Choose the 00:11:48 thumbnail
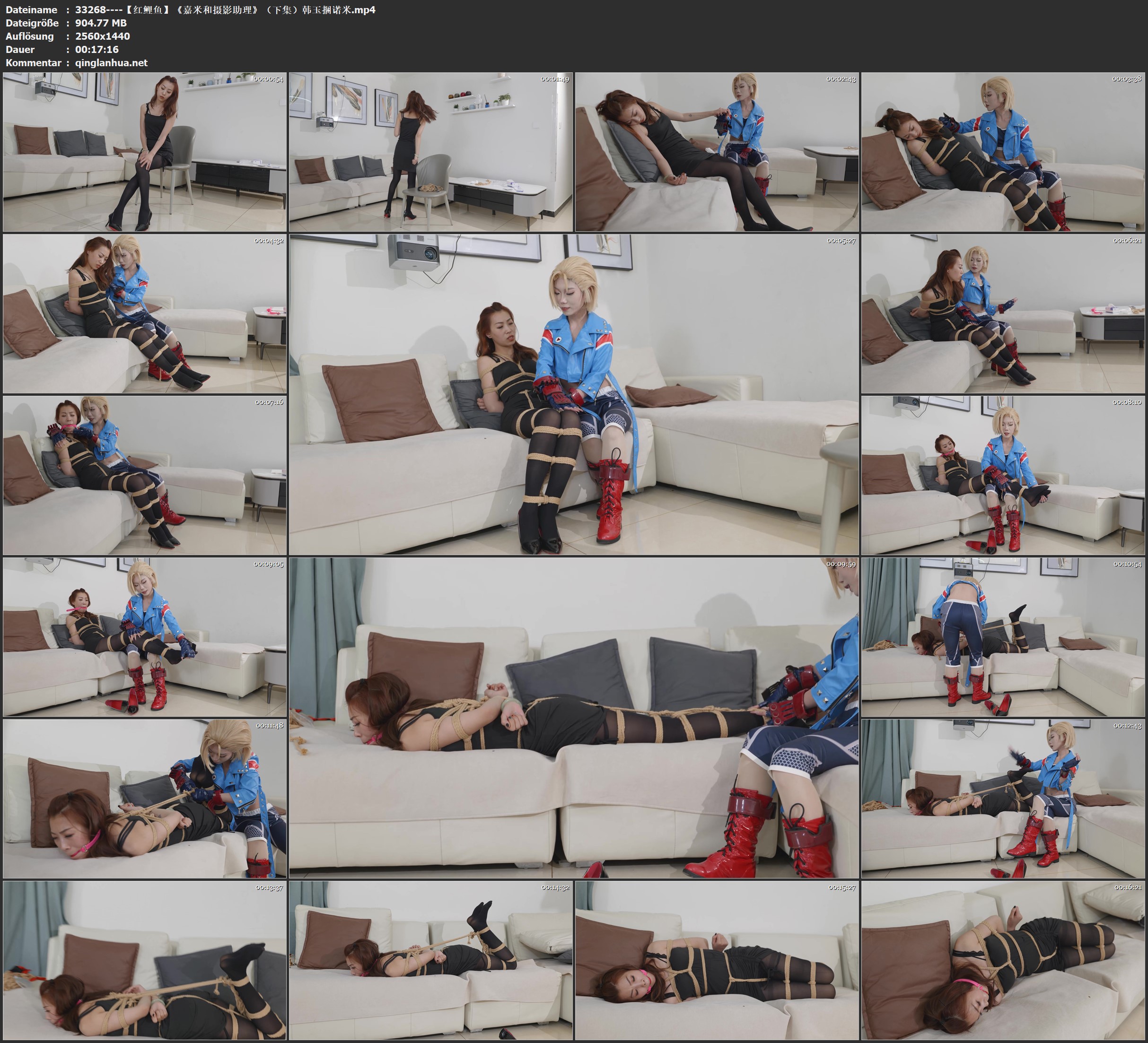The height and width of the screenshot is (1043, 1148). (145, 799)
